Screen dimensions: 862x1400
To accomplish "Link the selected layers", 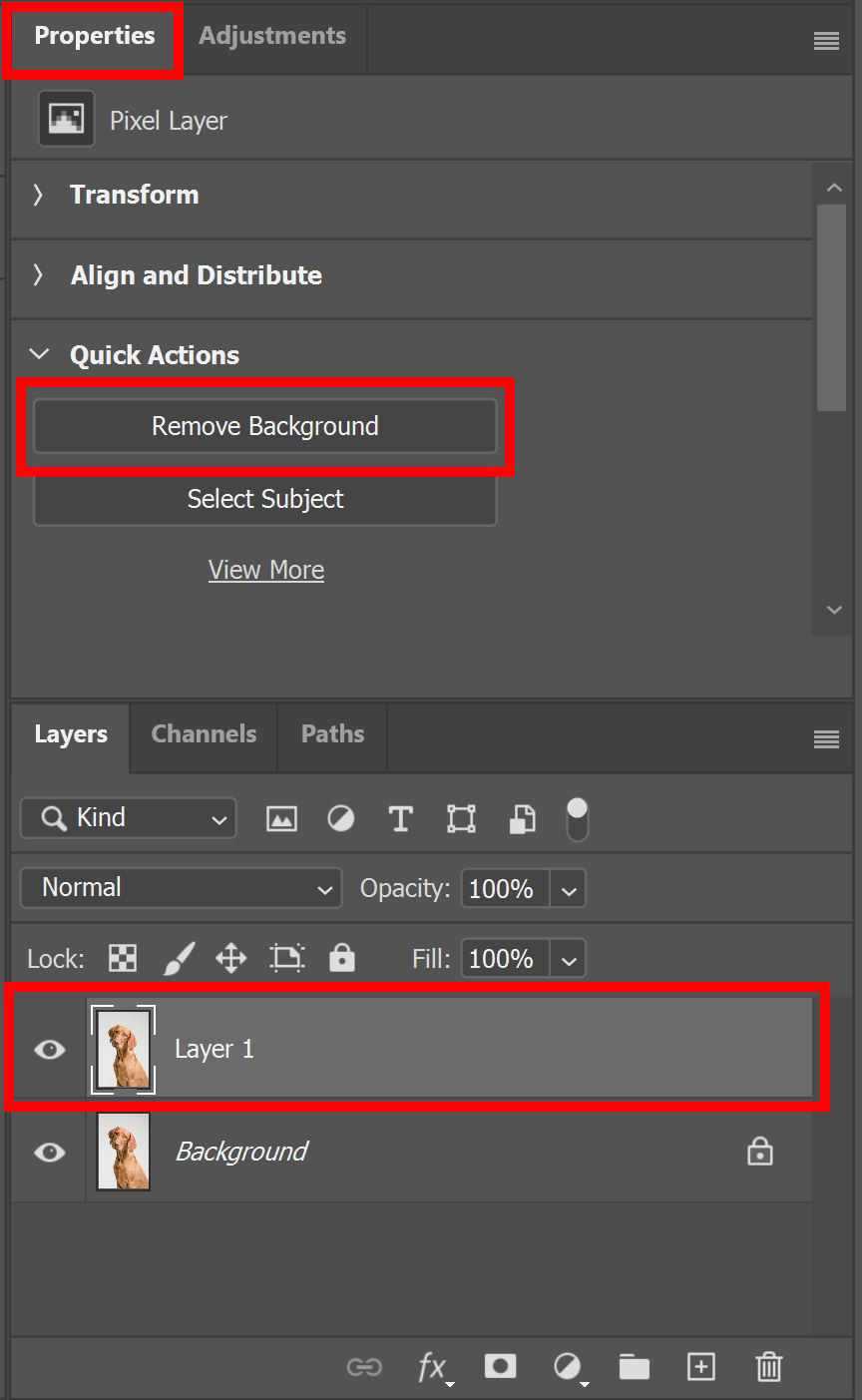I will 365,1367.
